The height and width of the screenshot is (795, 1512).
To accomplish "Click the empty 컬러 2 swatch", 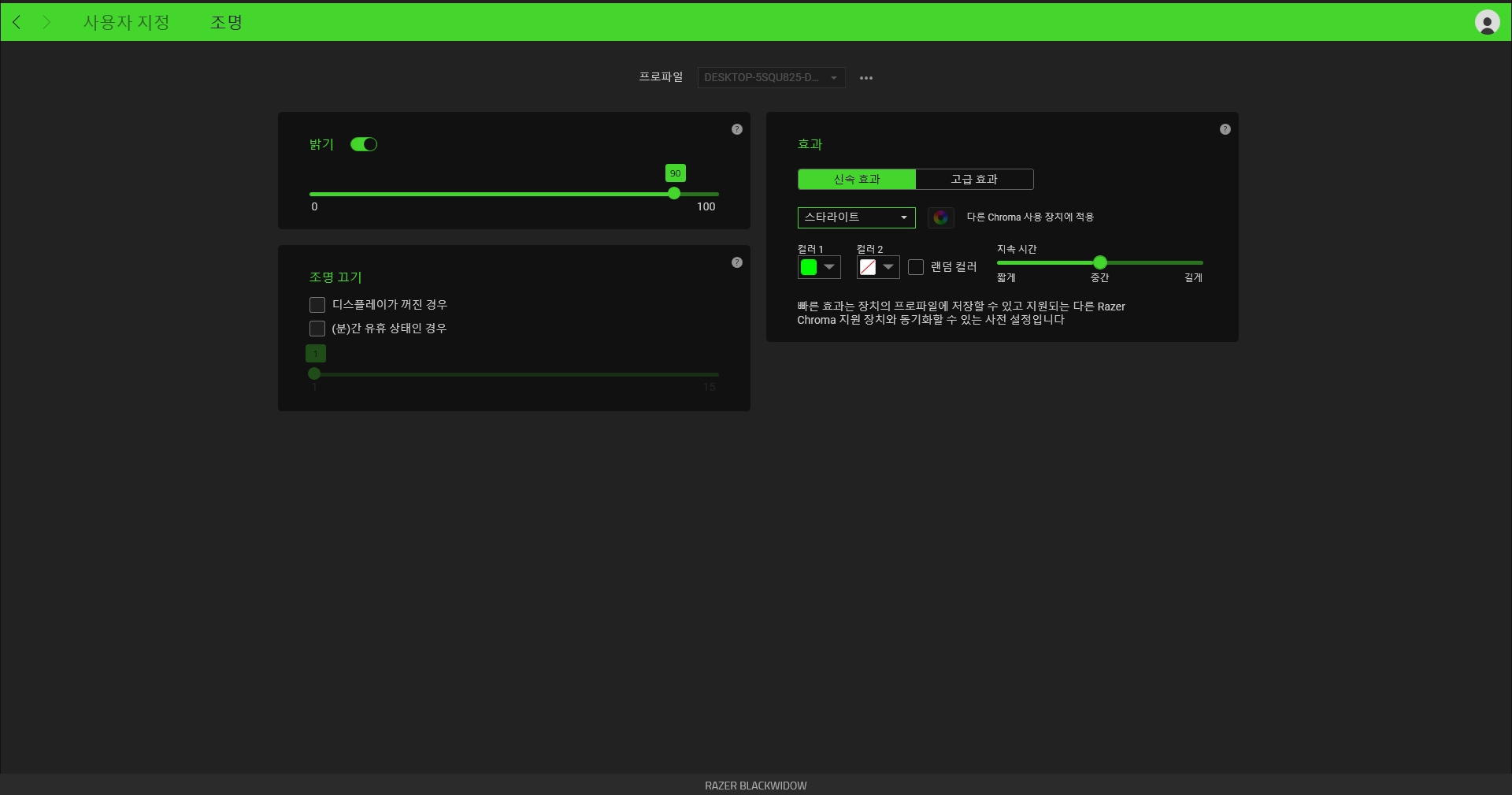I will click(868, 267).
